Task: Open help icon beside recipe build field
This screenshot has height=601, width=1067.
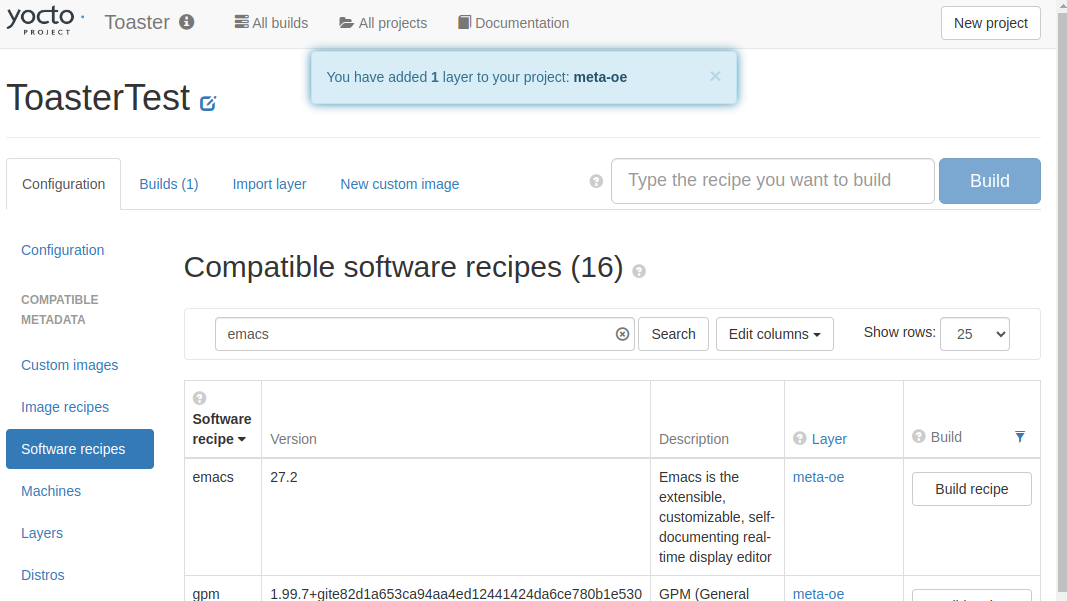Action: click(596, 181)
